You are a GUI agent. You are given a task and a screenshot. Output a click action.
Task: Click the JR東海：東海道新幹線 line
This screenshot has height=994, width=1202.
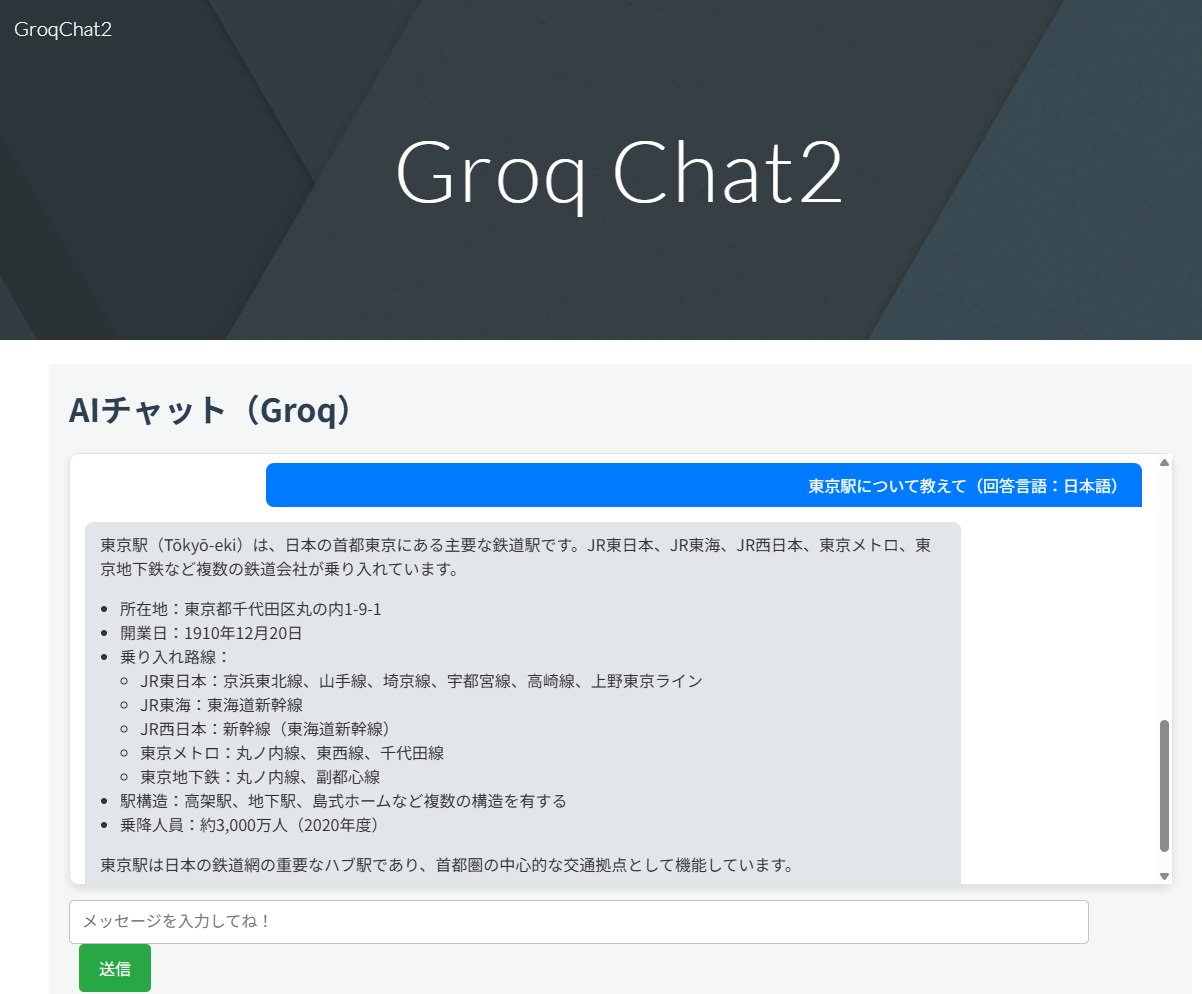(x=221, y=705)
